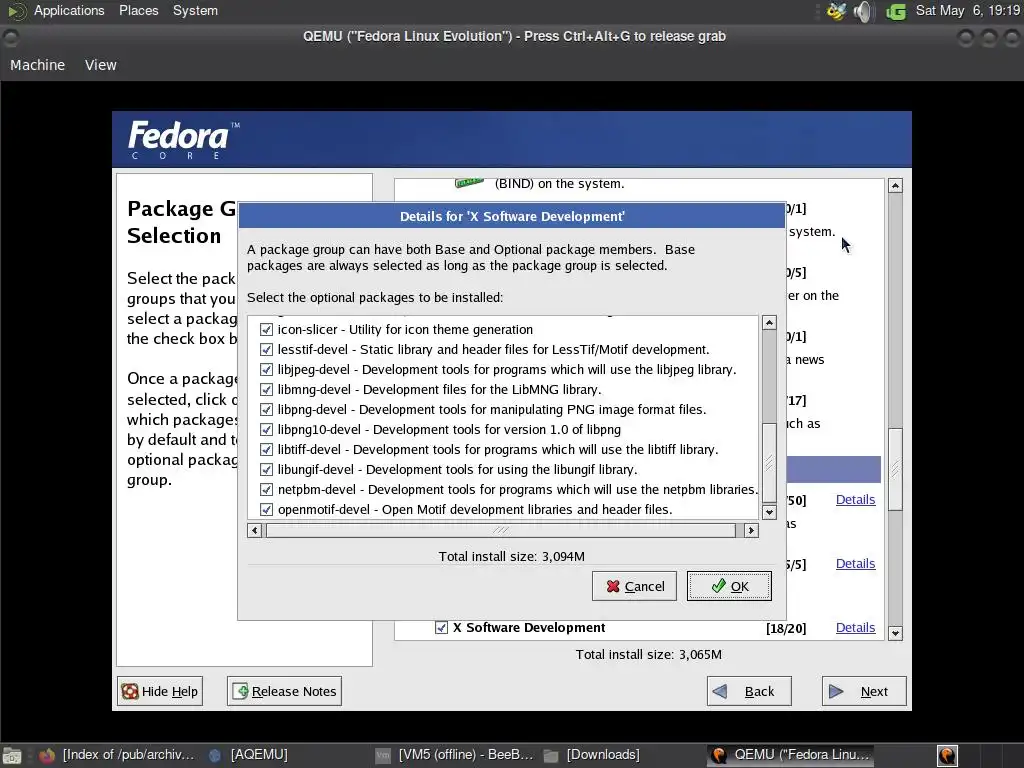
Task: Toggle libungif-devel checkbox
Action: click(266, 470)
